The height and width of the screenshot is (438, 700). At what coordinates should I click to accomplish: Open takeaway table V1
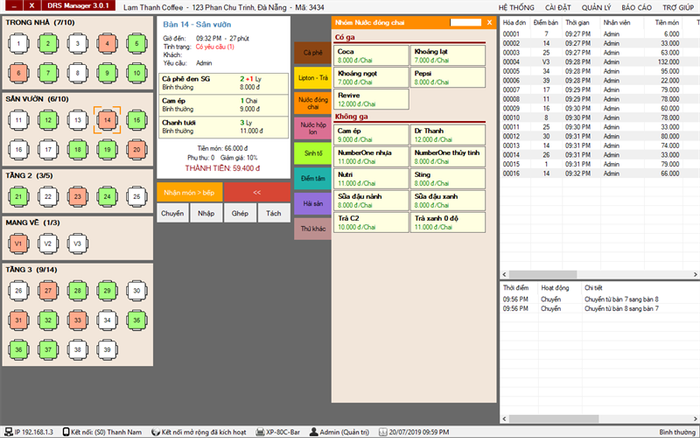(18, 243)
